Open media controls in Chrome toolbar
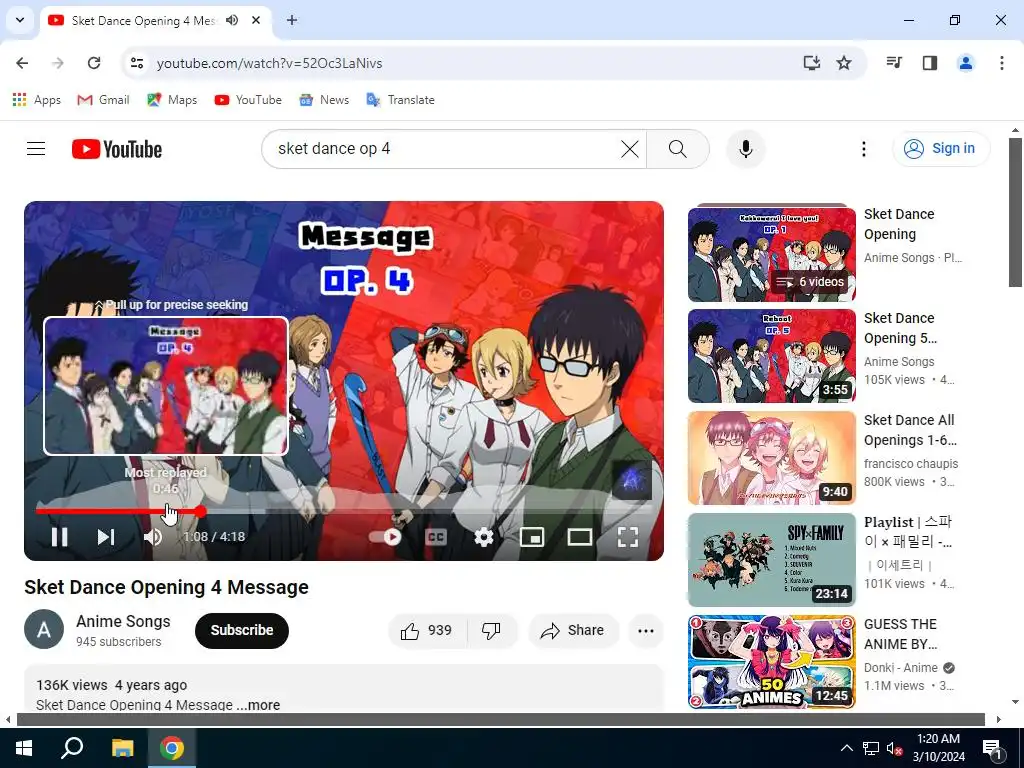The height and width of the screenshot is (768, 1024). 894,63
